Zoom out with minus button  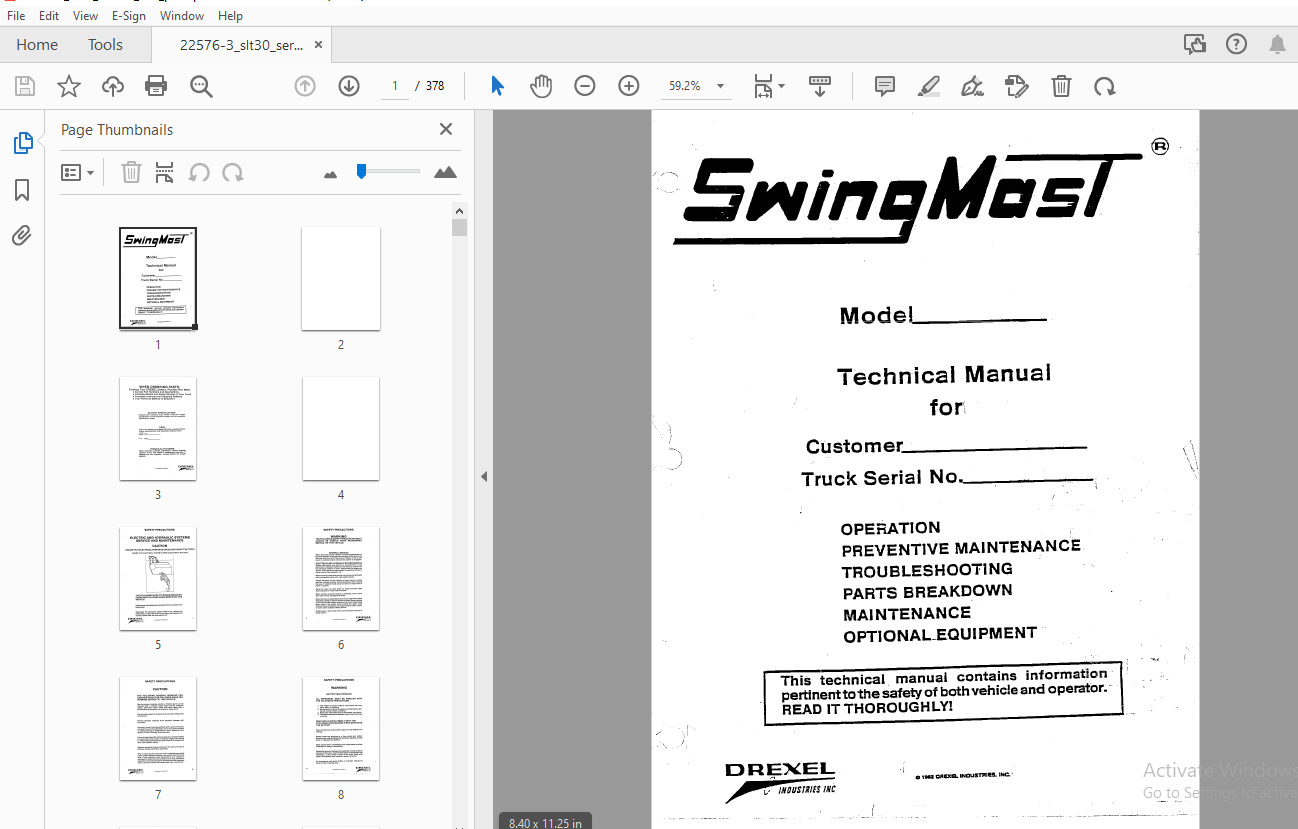coord(585,86)
